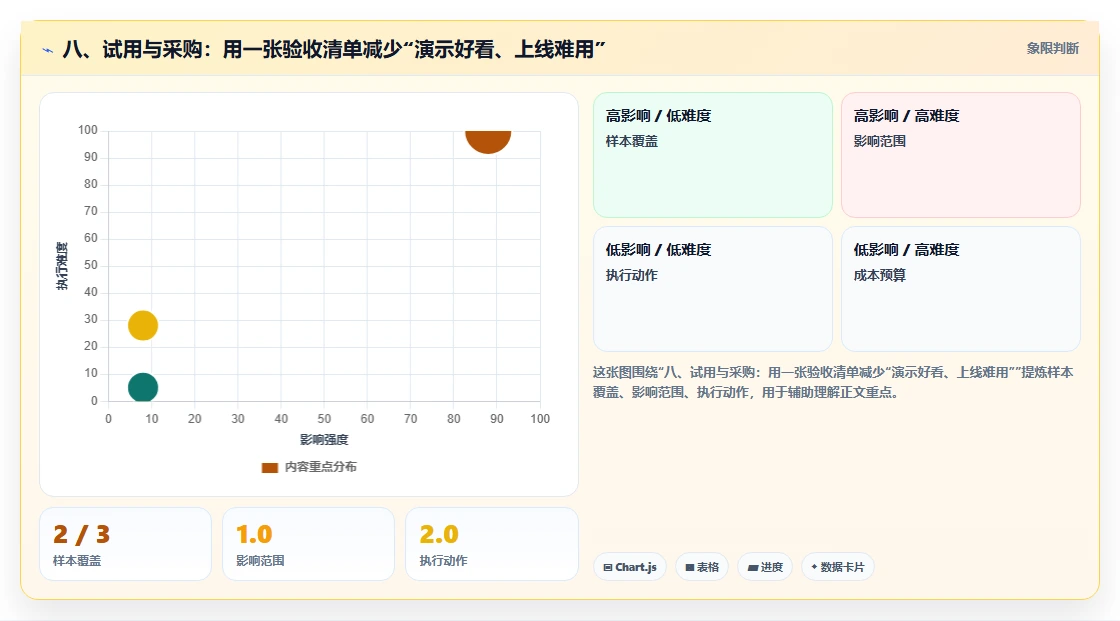Click the teal bubble in the chart
Viewport: 1120px width, 621px height.
click(x=143, y=387)
